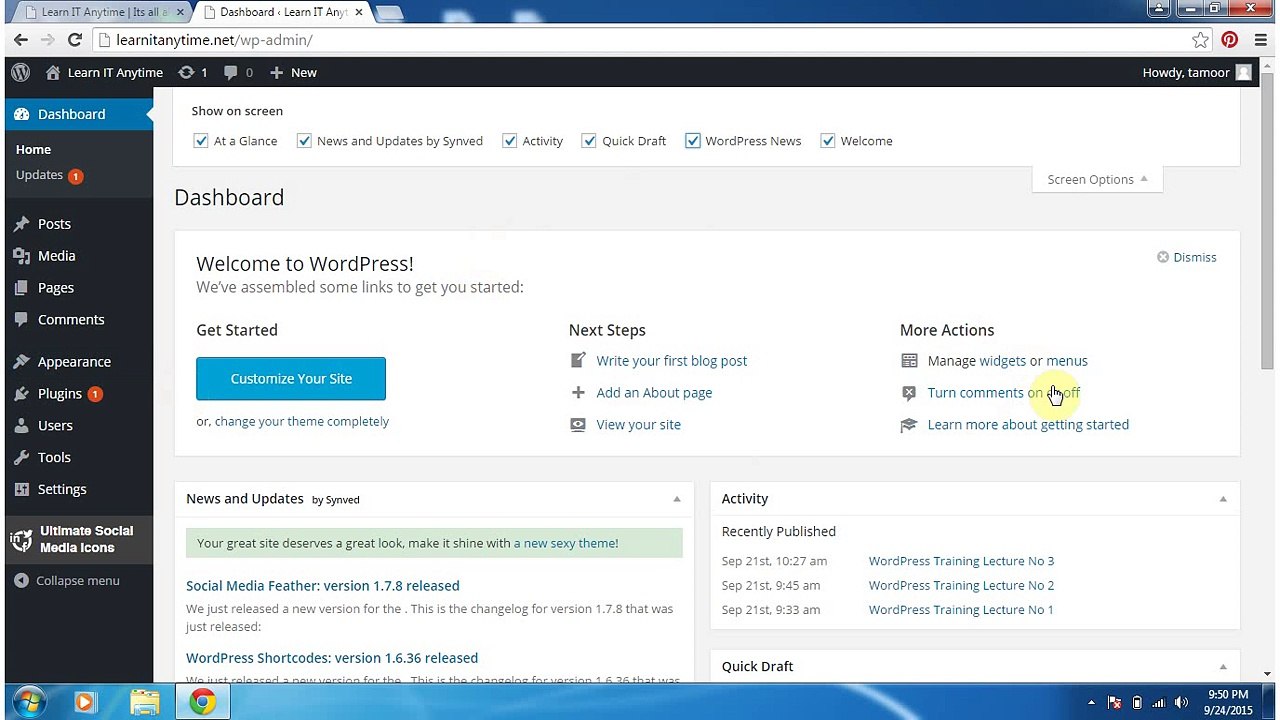Open WordPress Training Lecture No 3
Viewport: 1280px width, 720px height.
click(961, 561)
